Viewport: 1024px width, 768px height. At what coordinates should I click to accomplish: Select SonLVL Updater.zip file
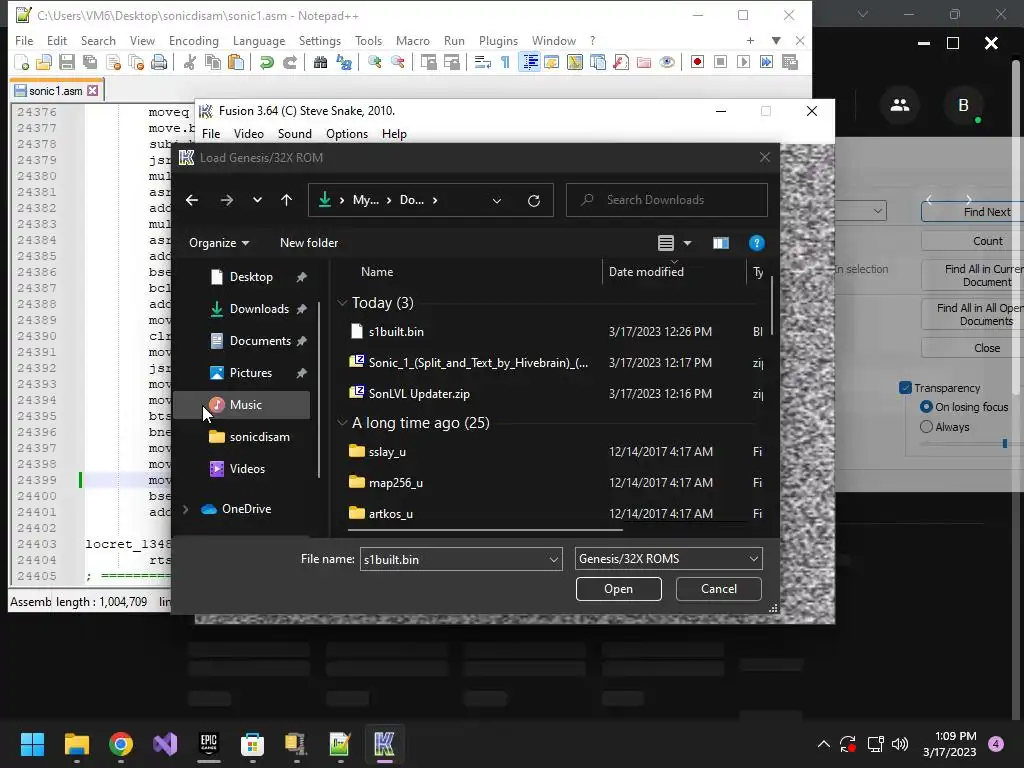(419, 394)
